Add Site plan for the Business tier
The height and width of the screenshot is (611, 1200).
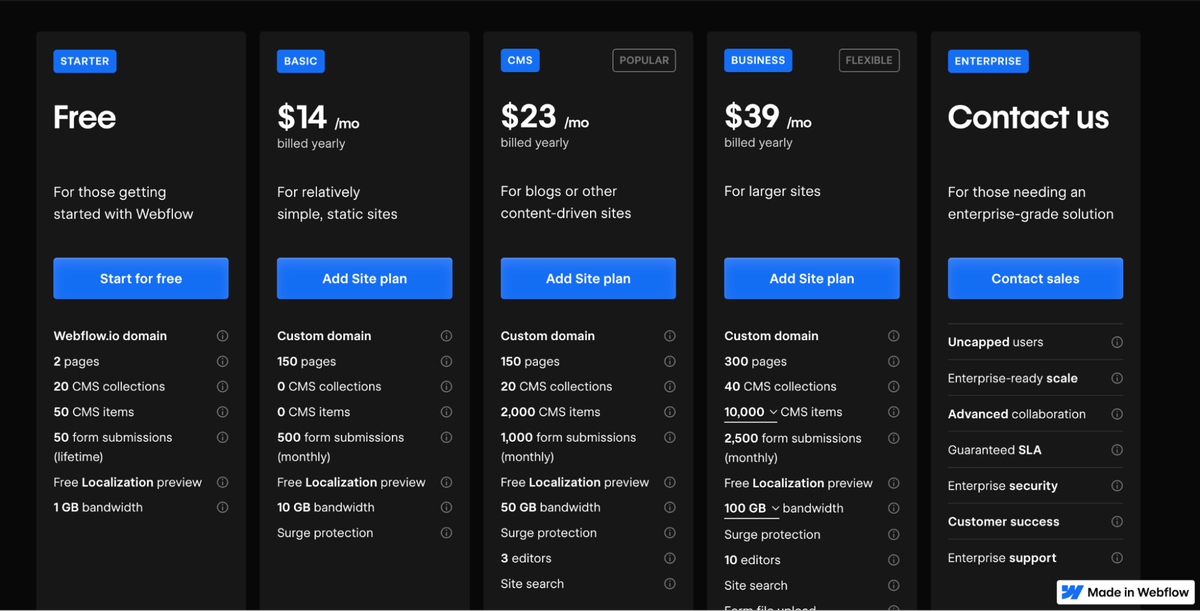(811, 278)
